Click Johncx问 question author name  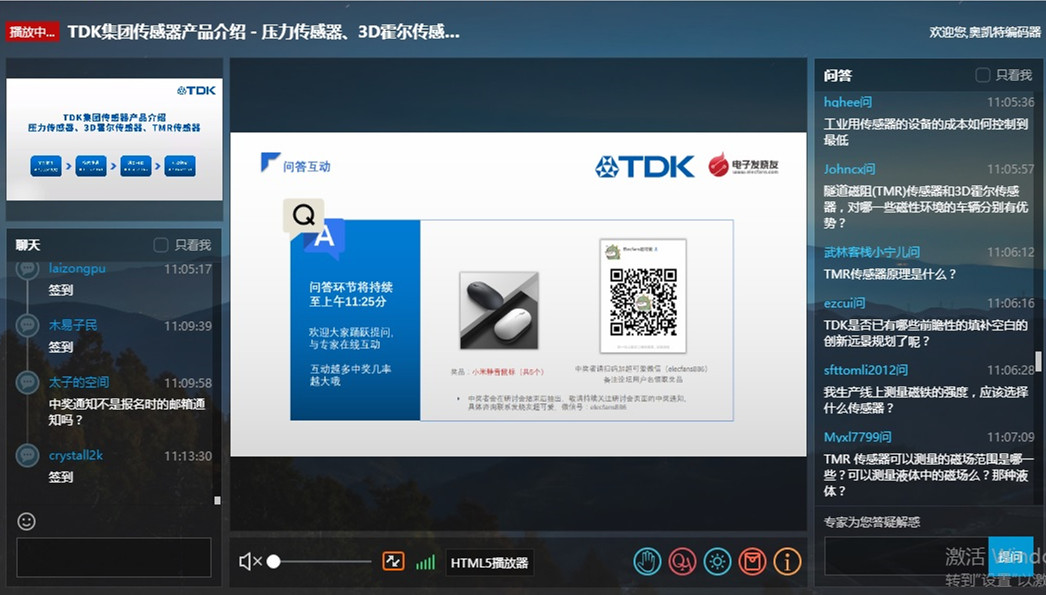(849, 170)
